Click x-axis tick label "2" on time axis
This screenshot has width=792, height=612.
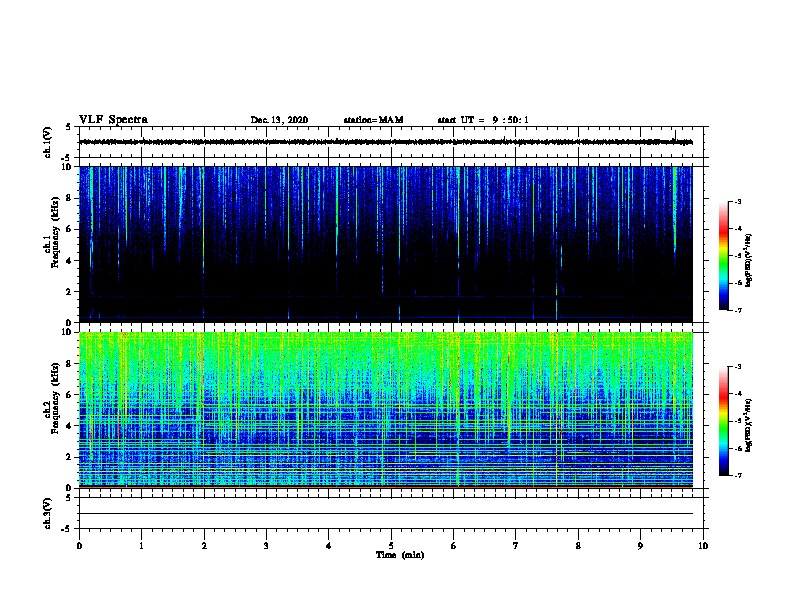point(204,546)
